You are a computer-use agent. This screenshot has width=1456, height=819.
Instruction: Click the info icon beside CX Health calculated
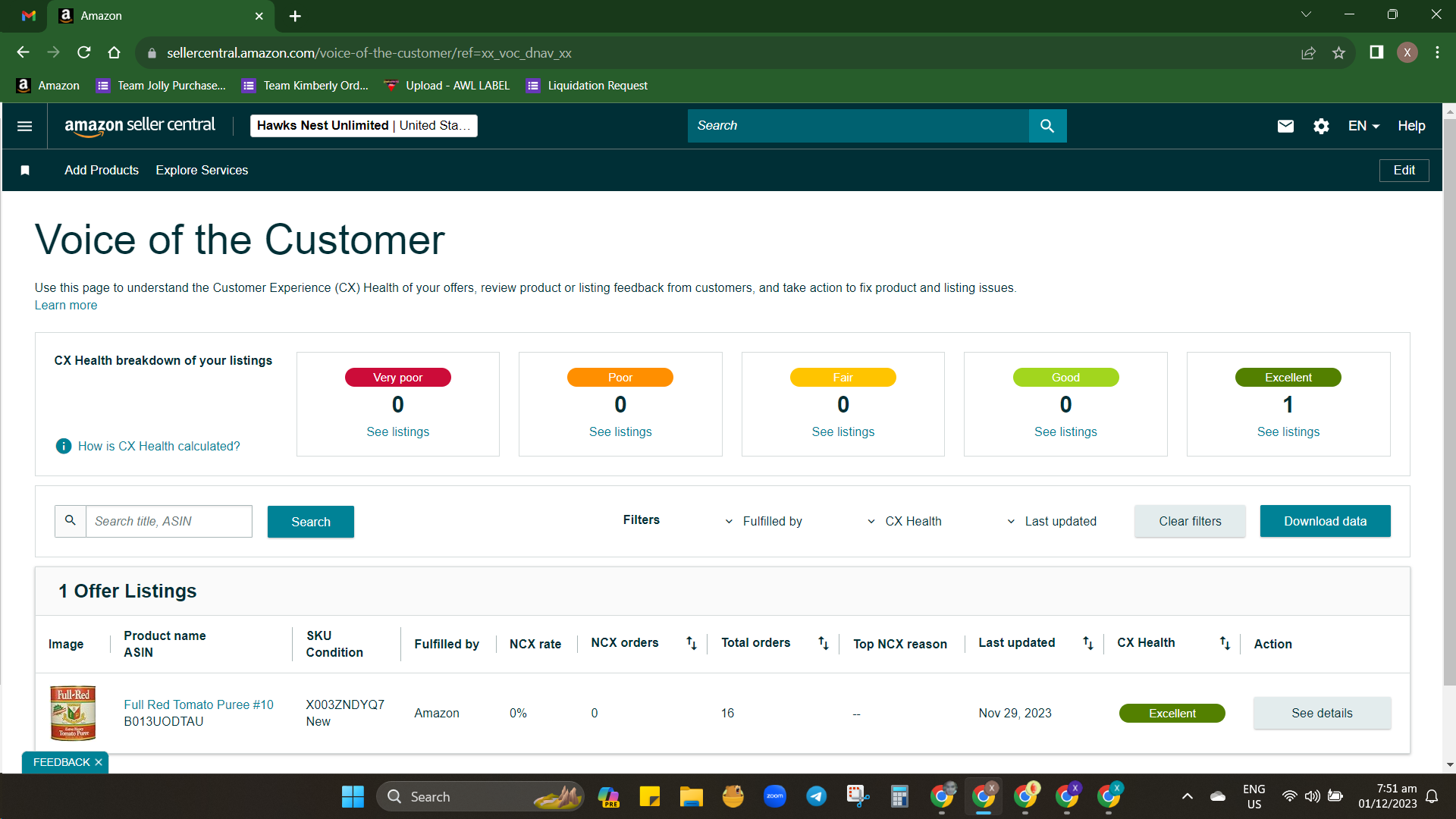(x=64, y=446)
